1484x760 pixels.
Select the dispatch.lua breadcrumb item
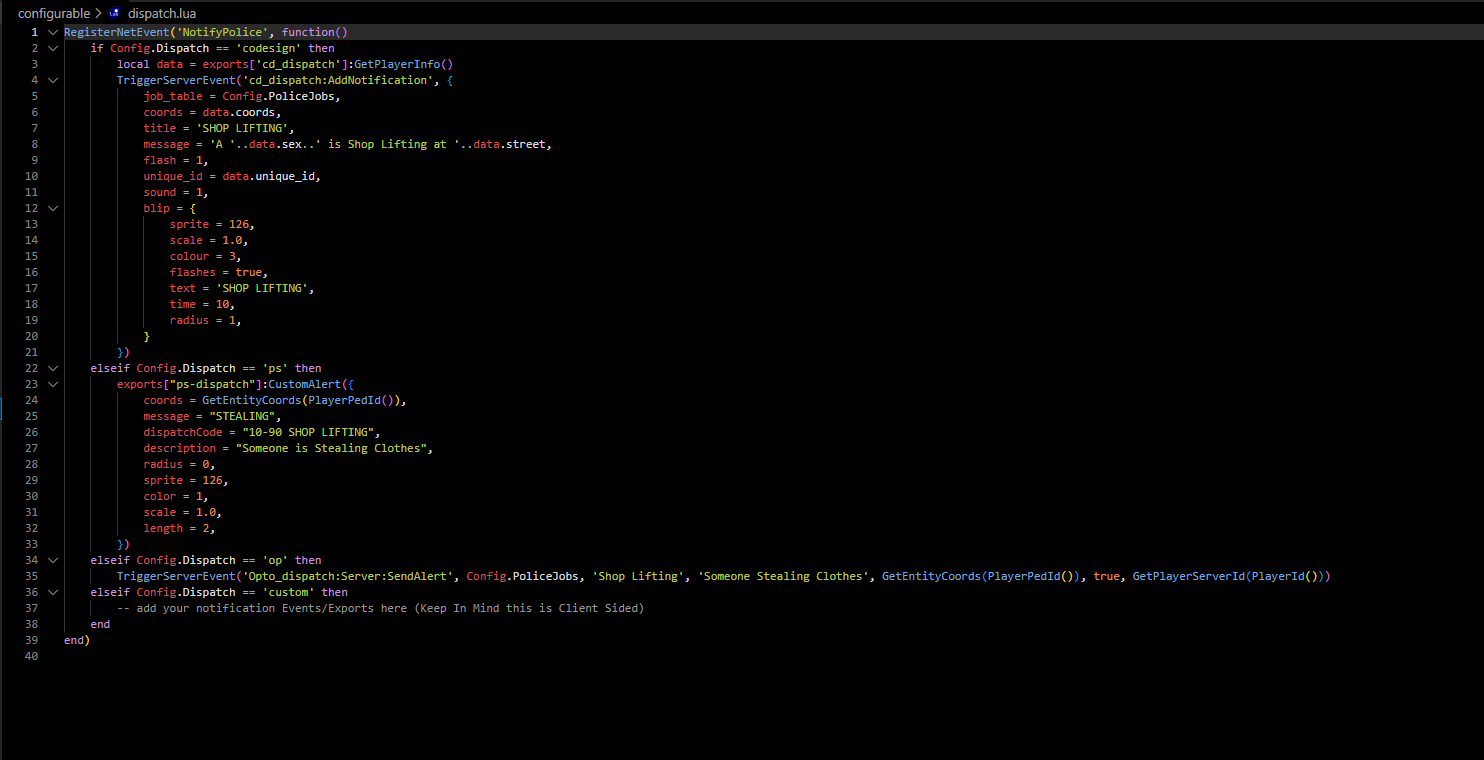coord(161,14)
